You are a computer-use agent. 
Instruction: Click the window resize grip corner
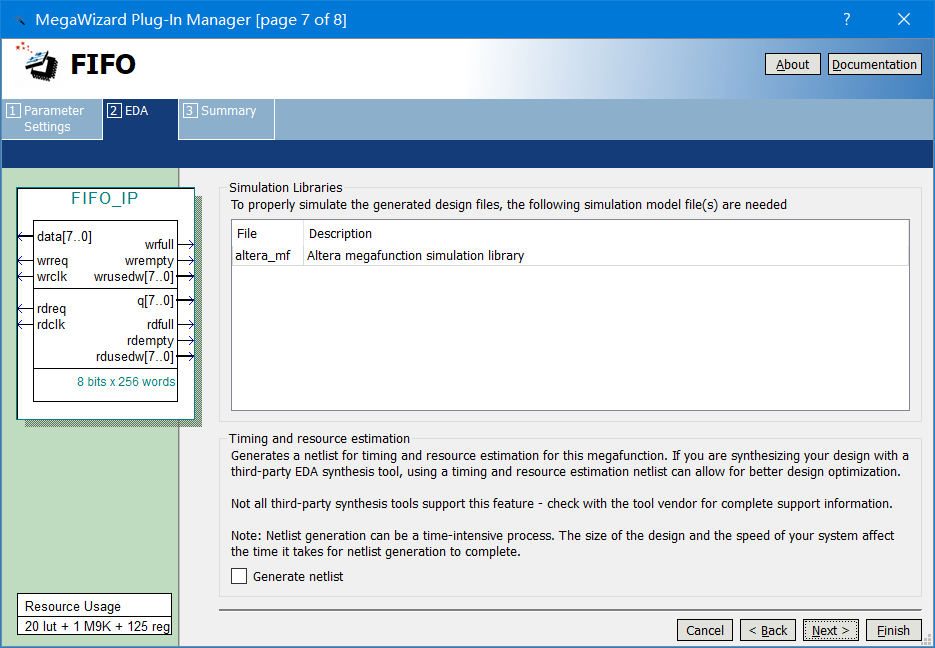click(x=927, y=640)
